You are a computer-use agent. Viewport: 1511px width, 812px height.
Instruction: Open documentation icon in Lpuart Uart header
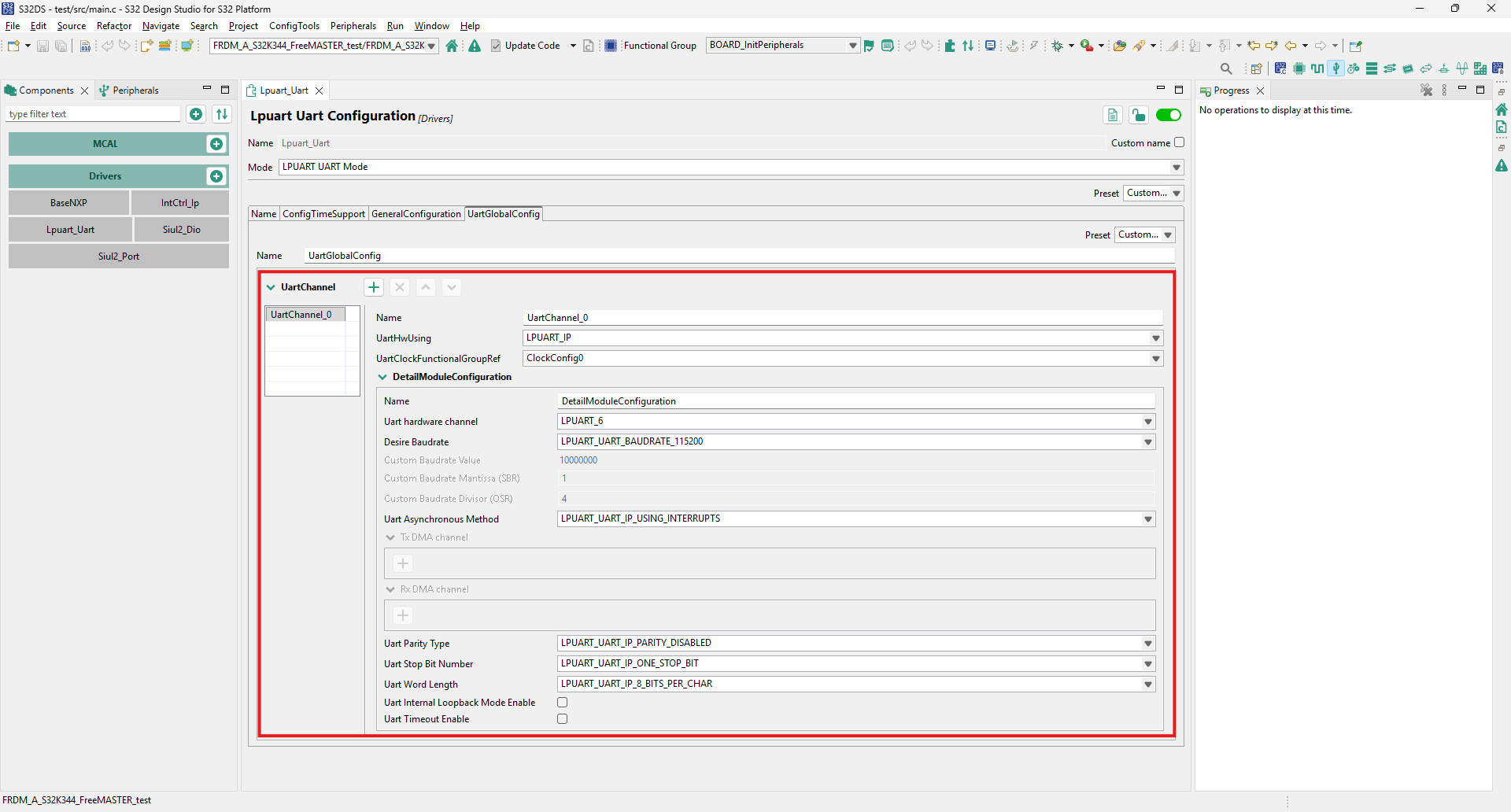[x=1113, y=116]
